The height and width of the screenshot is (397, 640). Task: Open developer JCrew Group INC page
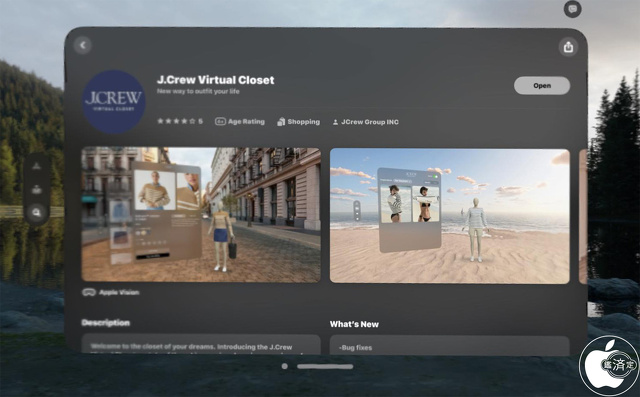tap(366, 122)
